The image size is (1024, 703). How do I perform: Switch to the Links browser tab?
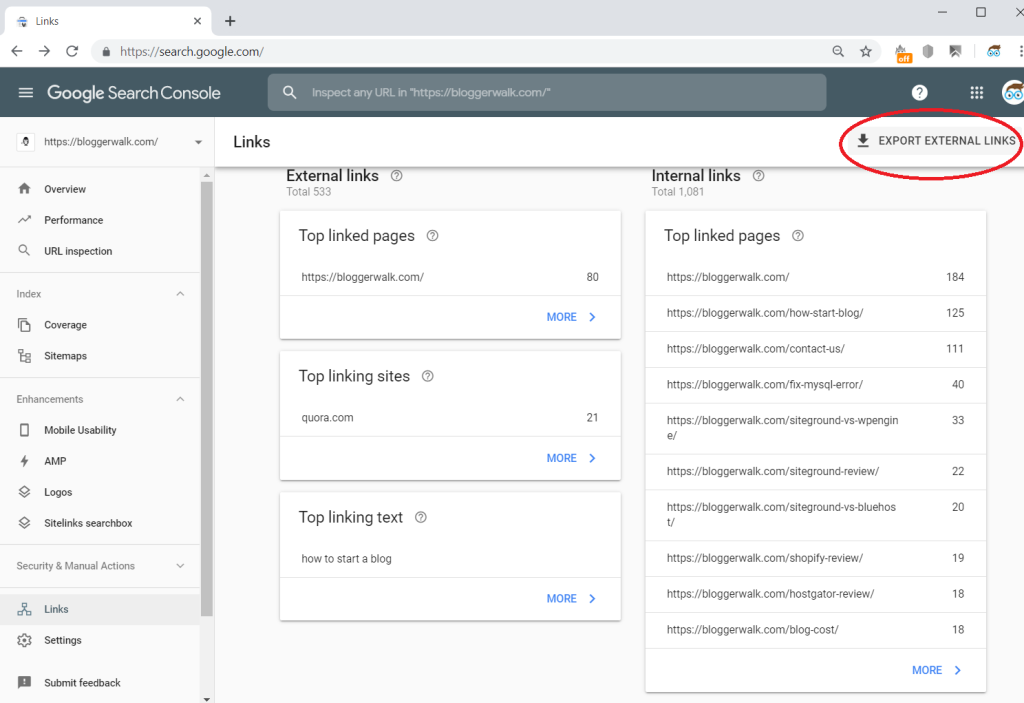click(100, 20)
